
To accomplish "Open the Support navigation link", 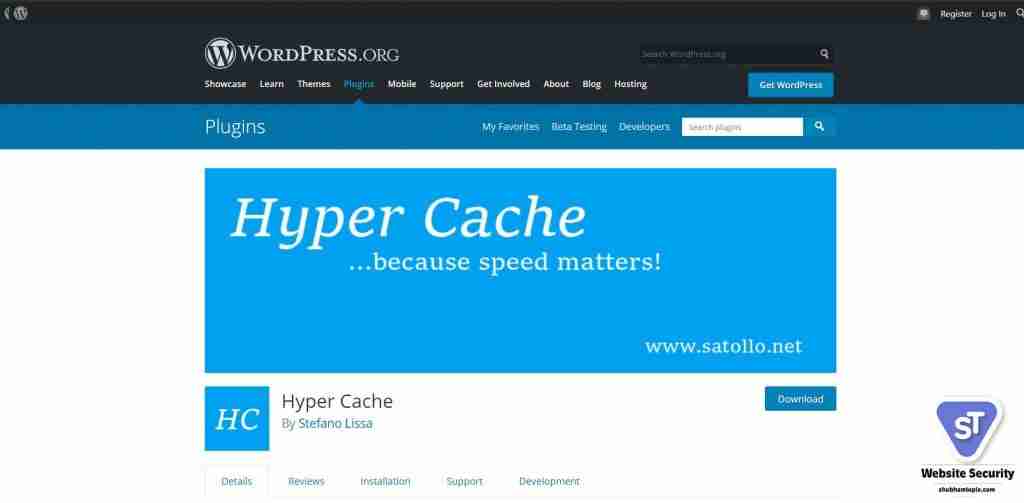I will tap(447, 84).
